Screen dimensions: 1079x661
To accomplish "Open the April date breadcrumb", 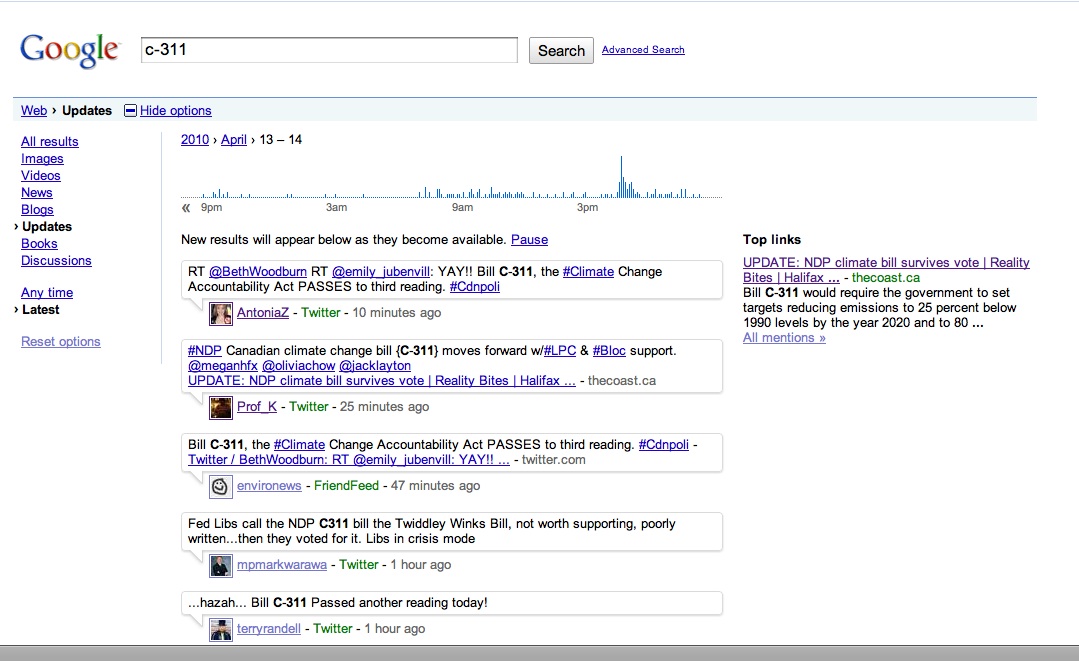I will (234, 140).
